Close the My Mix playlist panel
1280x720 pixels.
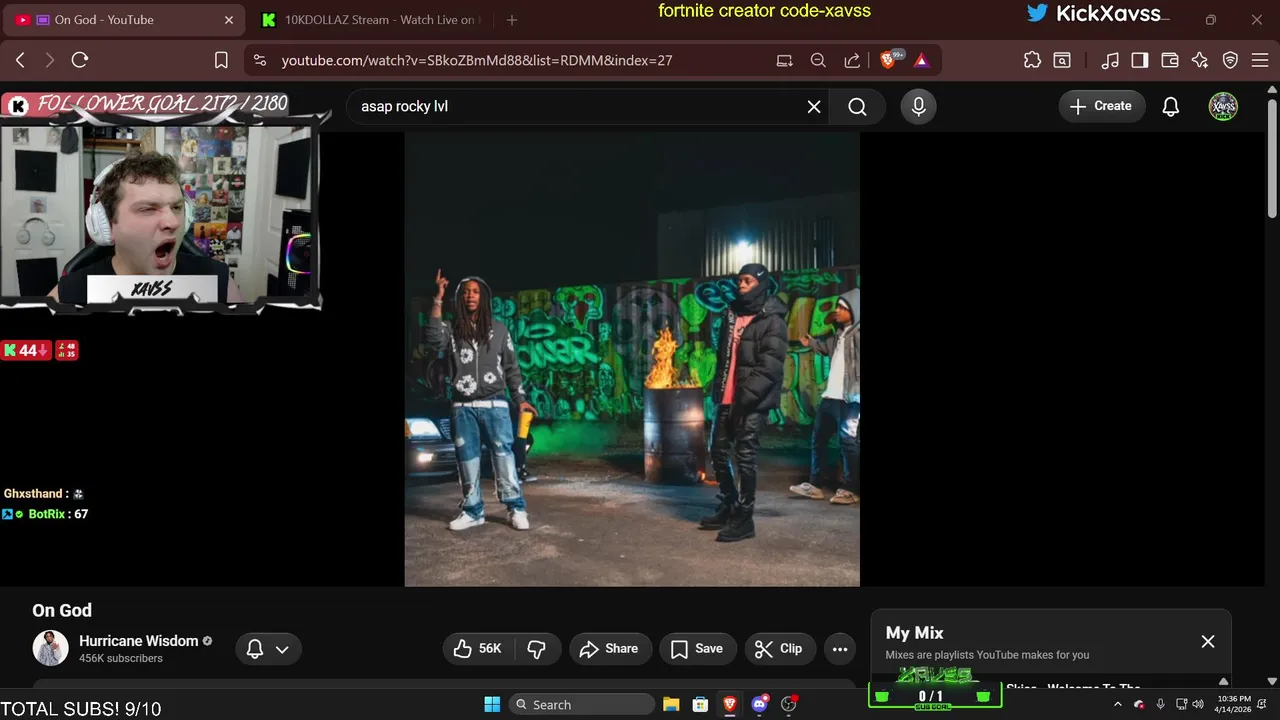tap(1208, 641)
